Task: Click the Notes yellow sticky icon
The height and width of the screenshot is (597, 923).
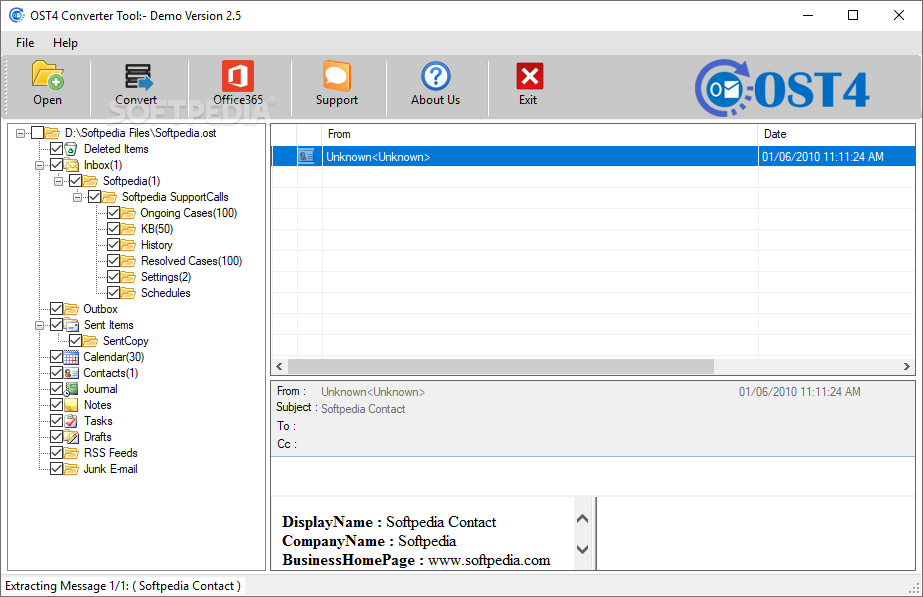Action: click(71, 404)
